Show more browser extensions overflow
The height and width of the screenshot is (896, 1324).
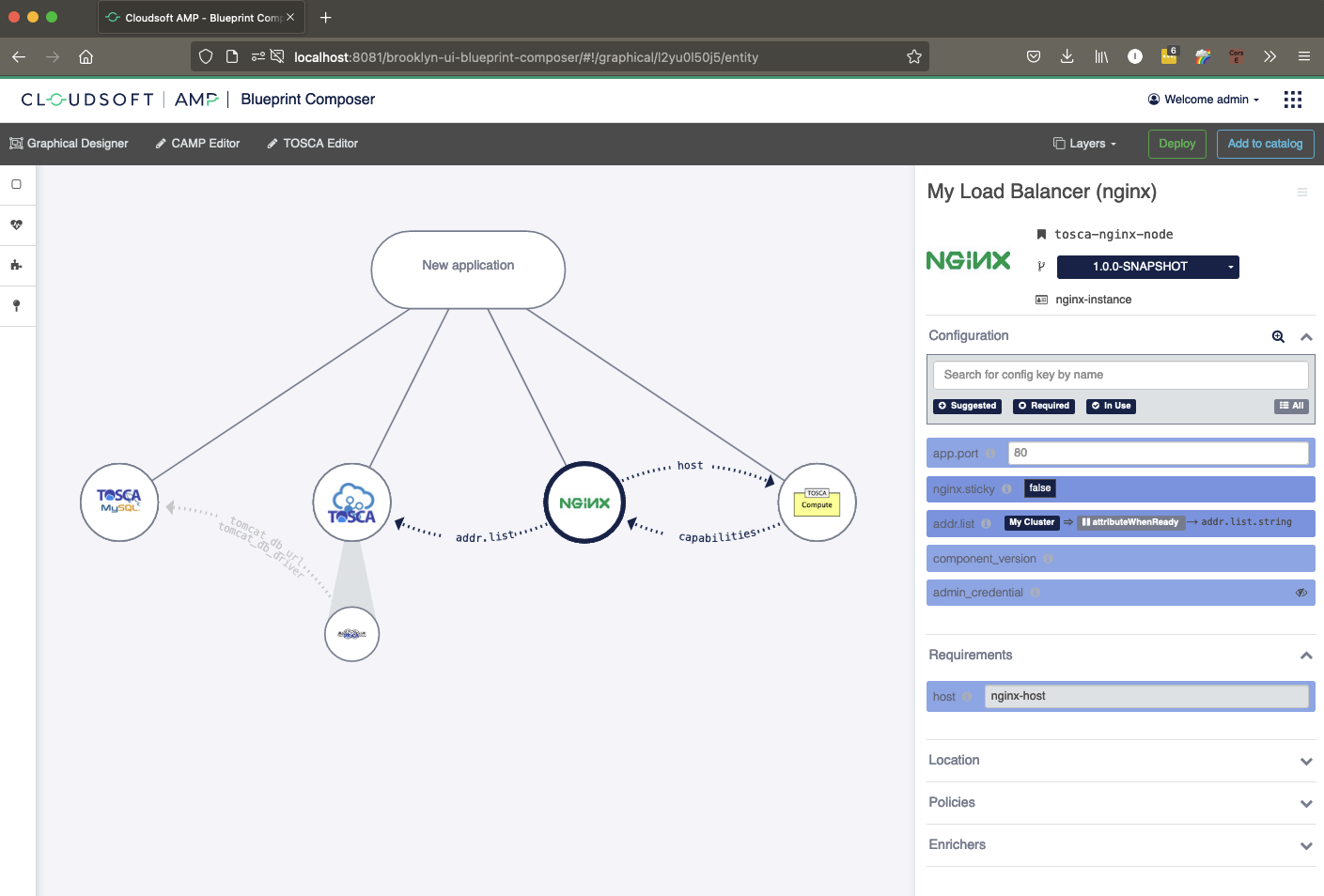1269,56
